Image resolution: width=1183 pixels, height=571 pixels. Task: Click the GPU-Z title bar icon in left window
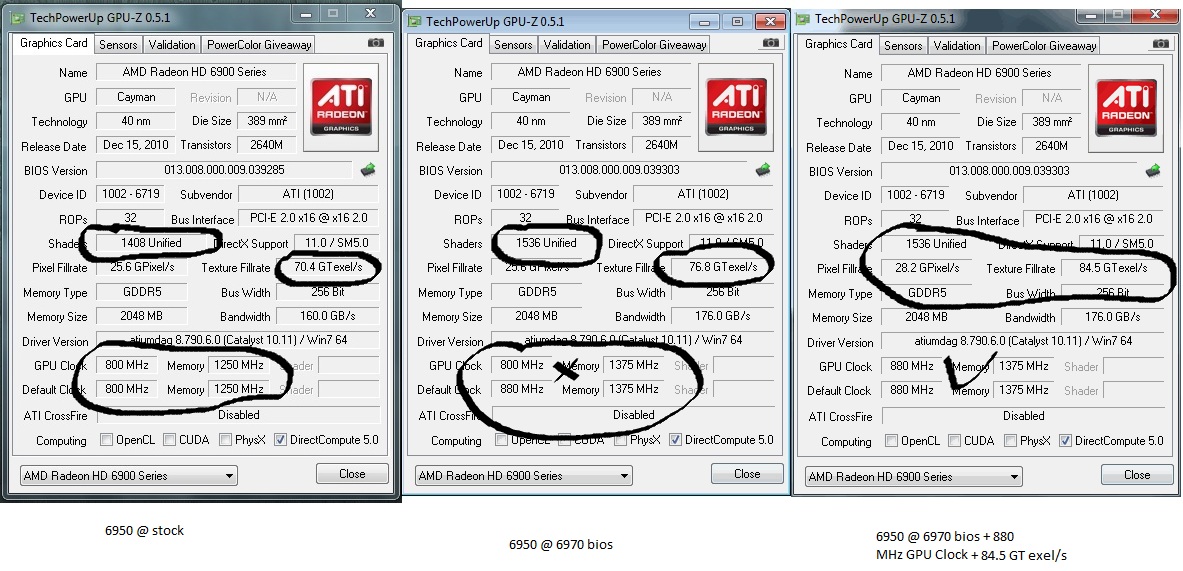point(18,17)
